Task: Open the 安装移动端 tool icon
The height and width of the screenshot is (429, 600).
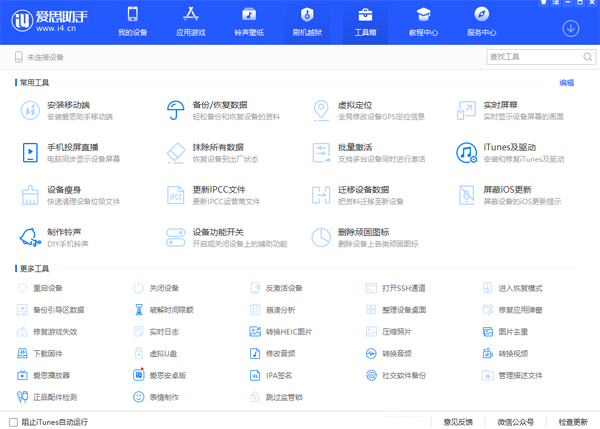Action: click(x=29, y=110)
